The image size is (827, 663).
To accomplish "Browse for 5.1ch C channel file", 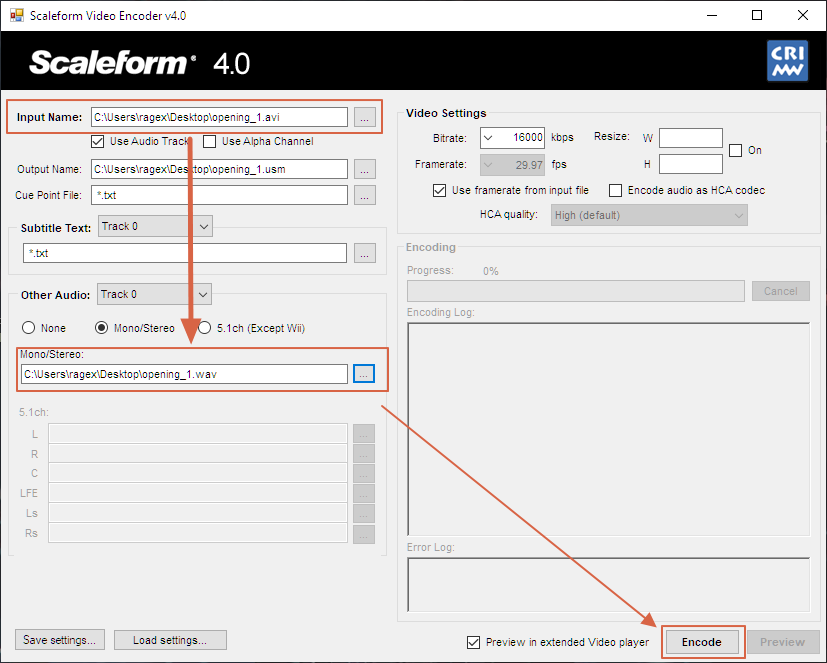I will coord(363,473).
